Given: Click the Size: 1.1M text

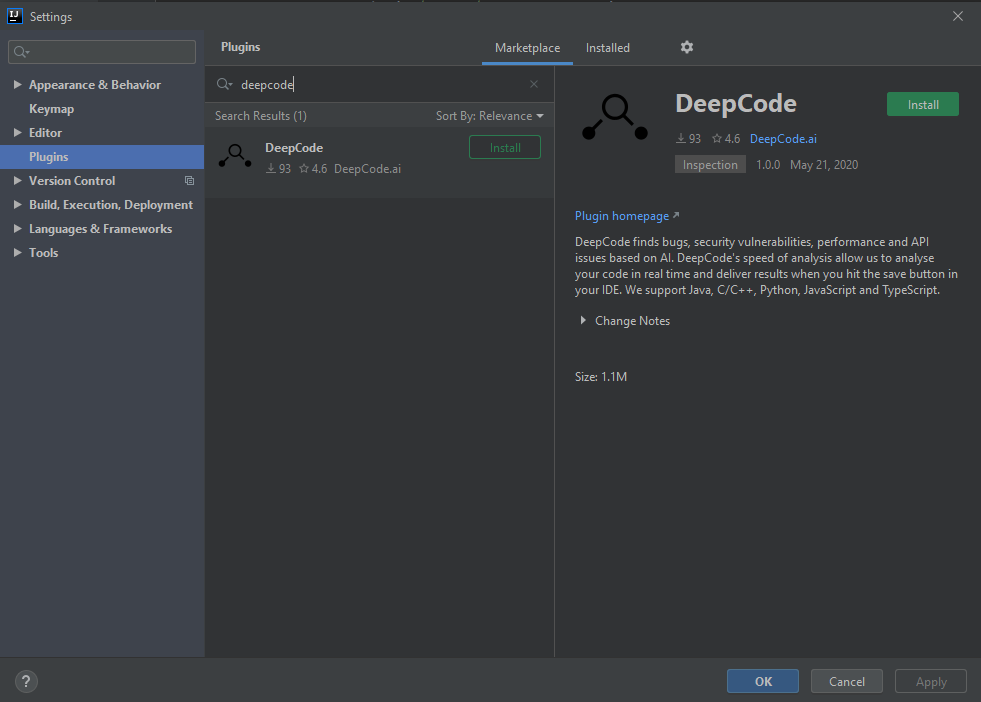Looking at the screenshot, I should pyautogui.click(x=601, y=377).
